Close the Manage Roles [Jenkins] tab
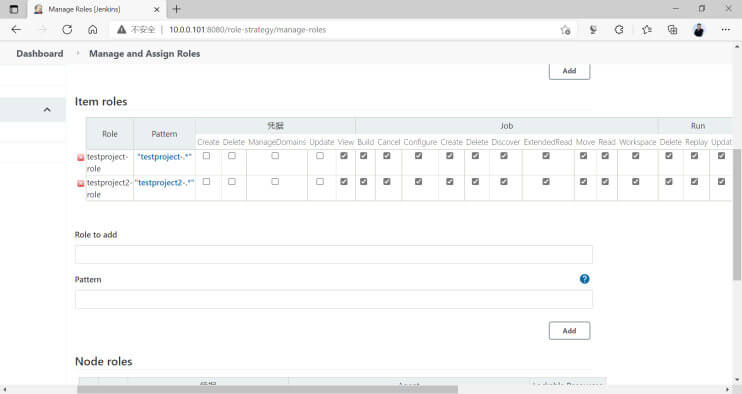 coord(157,9)
